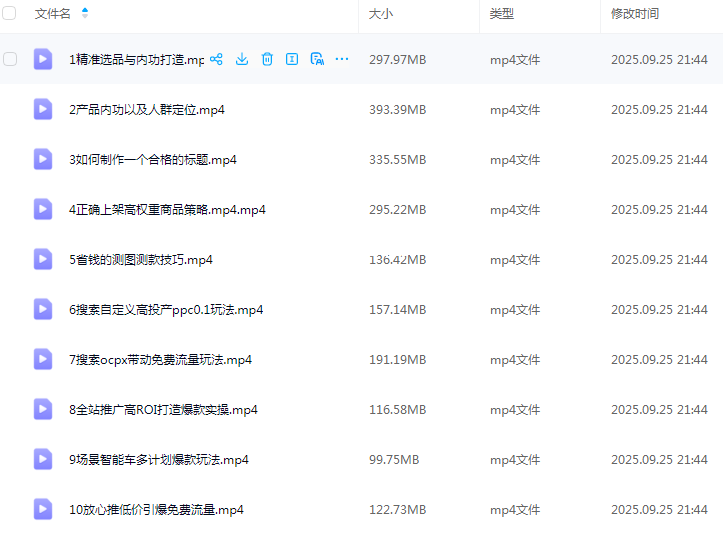Sort files by 大小 column header
723x549 pixels.
pos(380,14)
